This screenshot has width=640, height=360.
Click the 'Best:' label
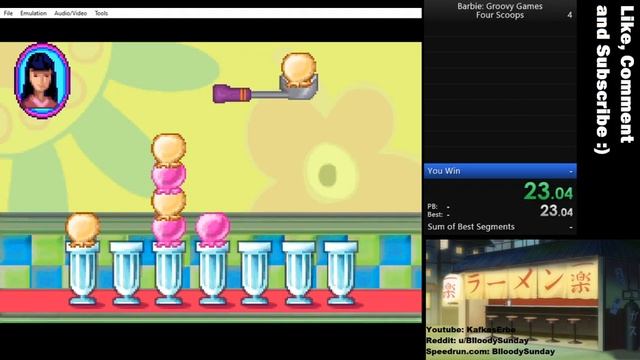tap(435, 215)
